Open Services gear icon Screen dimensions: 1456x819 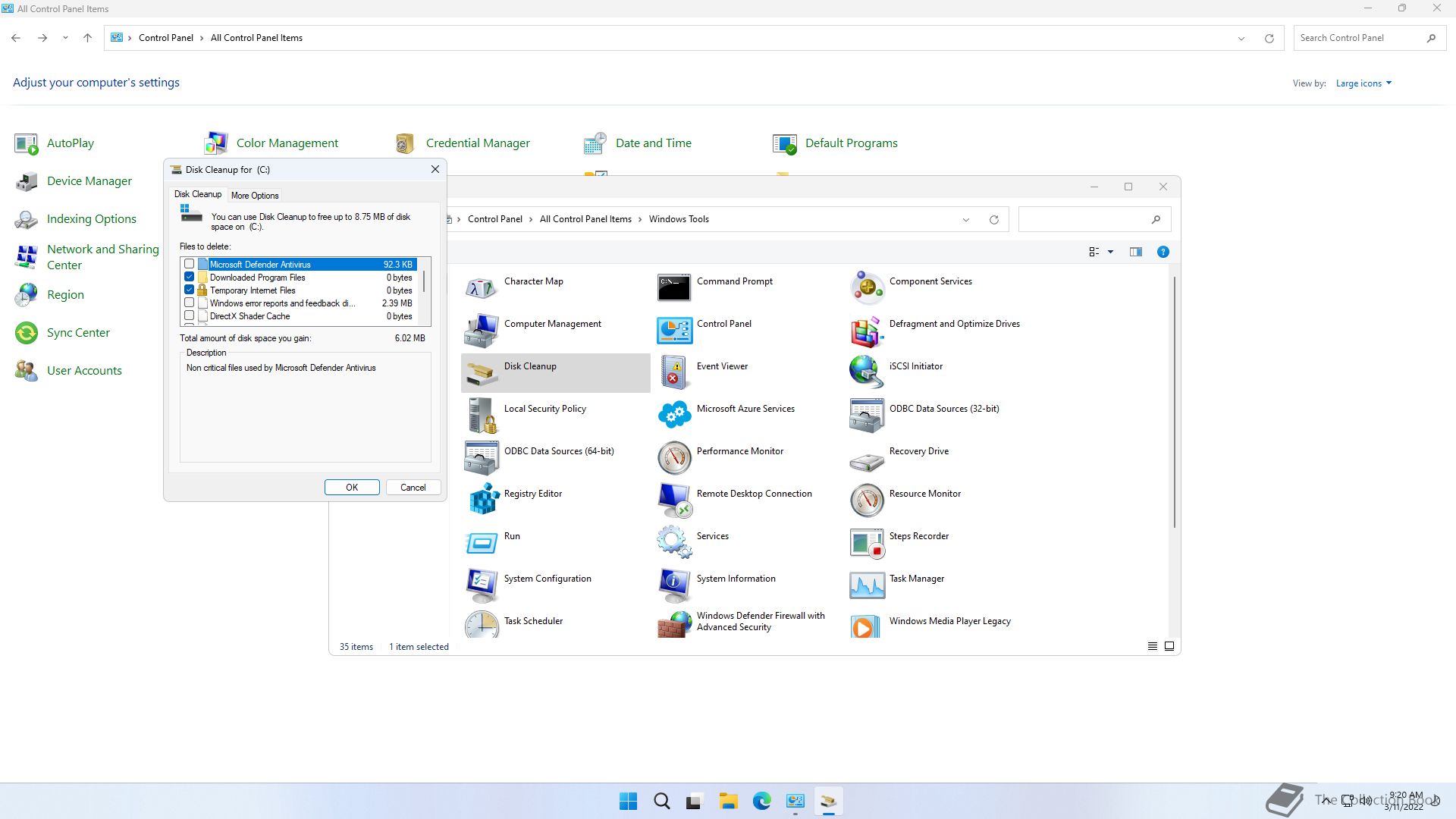pos(673,543)
